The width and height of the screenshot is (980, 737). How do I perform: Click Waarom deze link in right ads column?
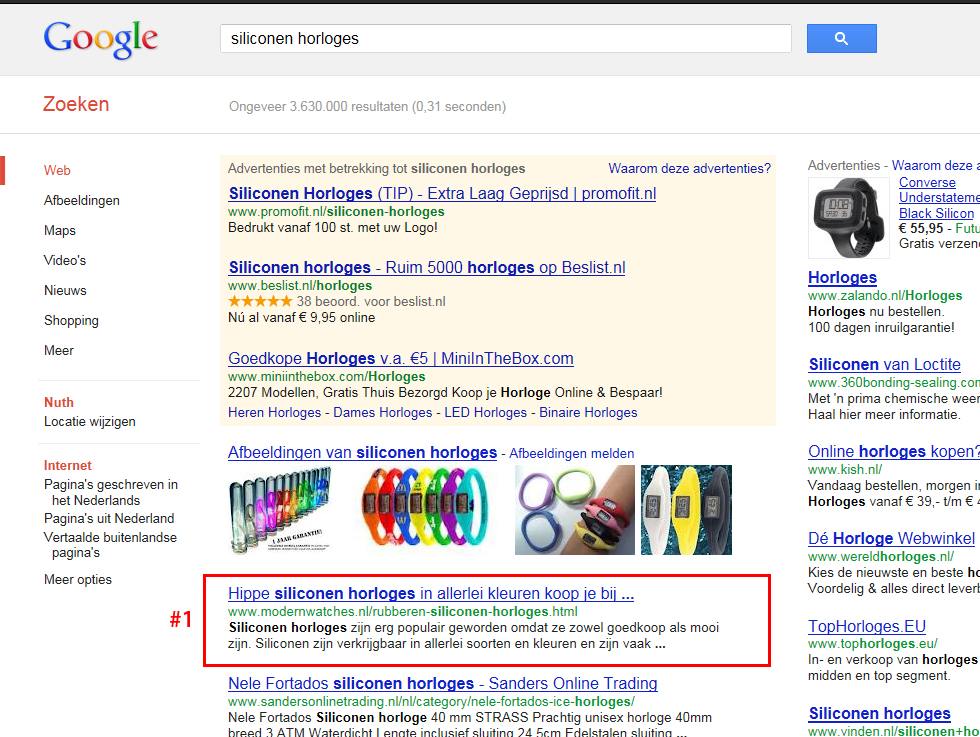point(936,166)
